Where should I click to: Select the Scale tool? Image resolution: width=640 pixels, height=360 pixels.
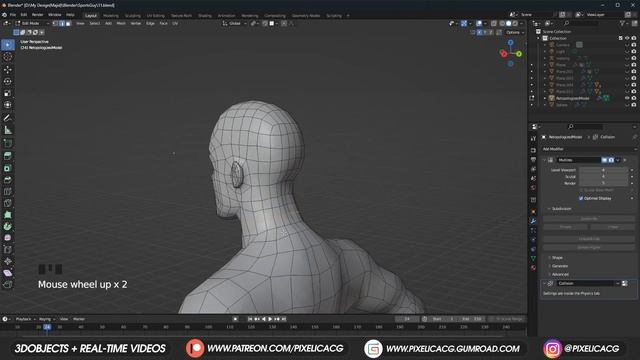click(8, 93)
